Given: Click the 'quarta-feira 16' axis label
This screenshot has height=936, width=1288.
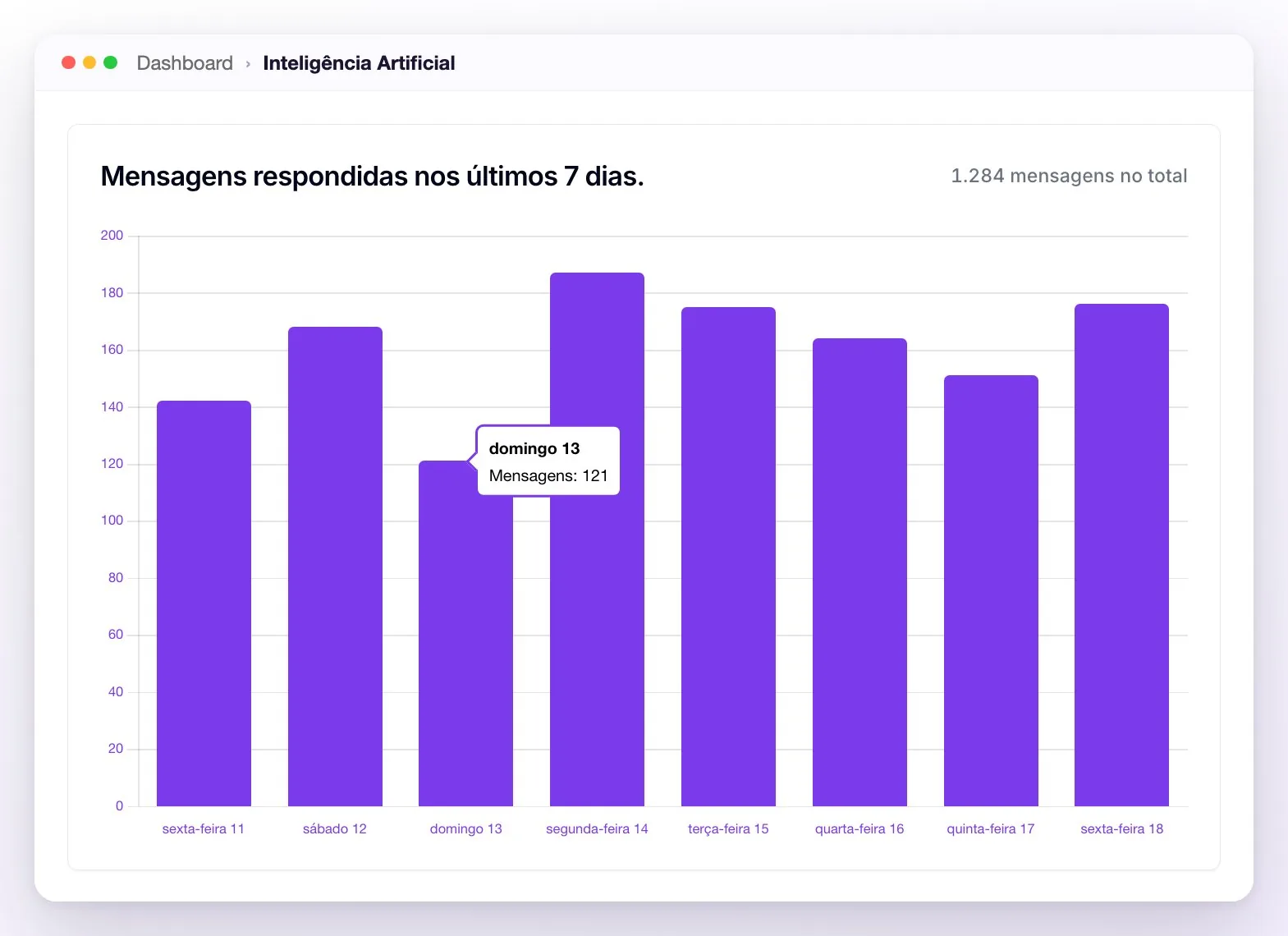Looking at the screenshot, I should [859, 828].
